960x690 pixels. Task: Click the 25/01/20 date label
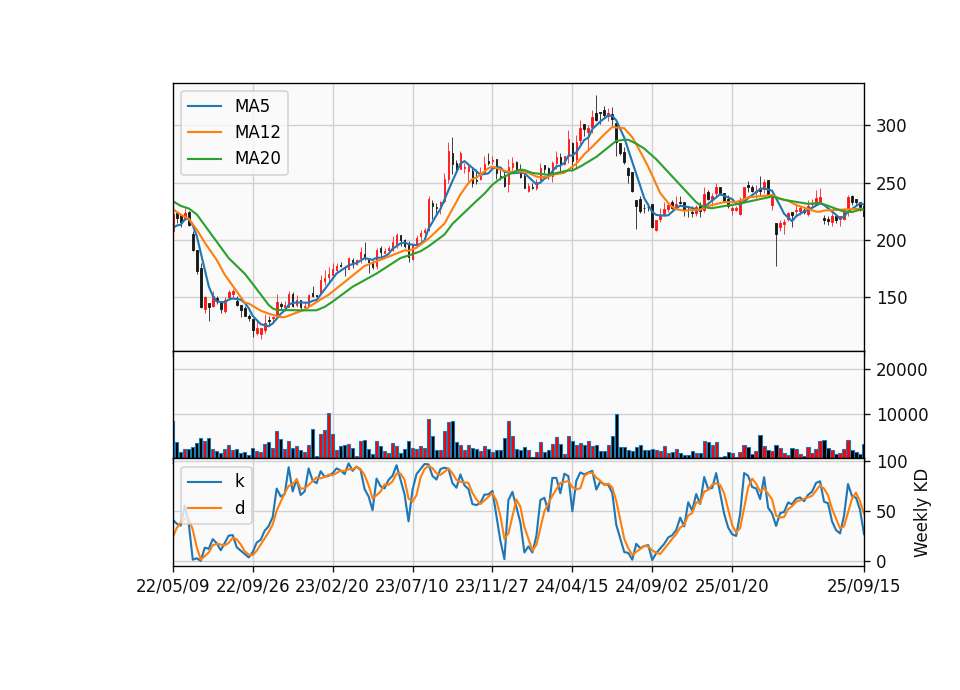[732, 586]
